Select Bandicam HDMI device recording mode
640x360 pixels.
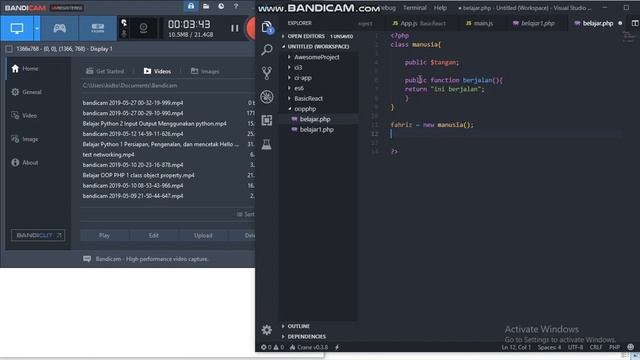[98, 28]
